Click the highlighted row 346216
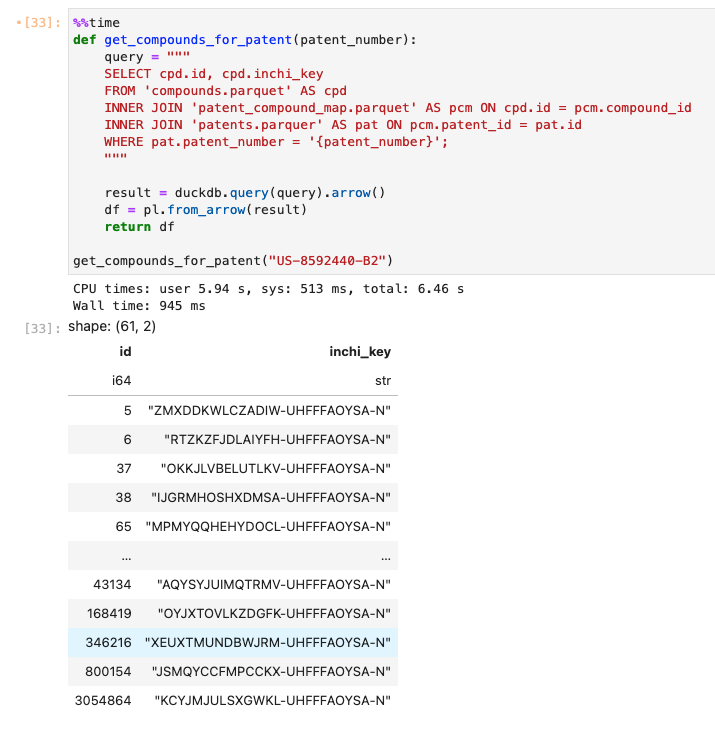The width and height of the screenshot is (715, 734). 233,643
